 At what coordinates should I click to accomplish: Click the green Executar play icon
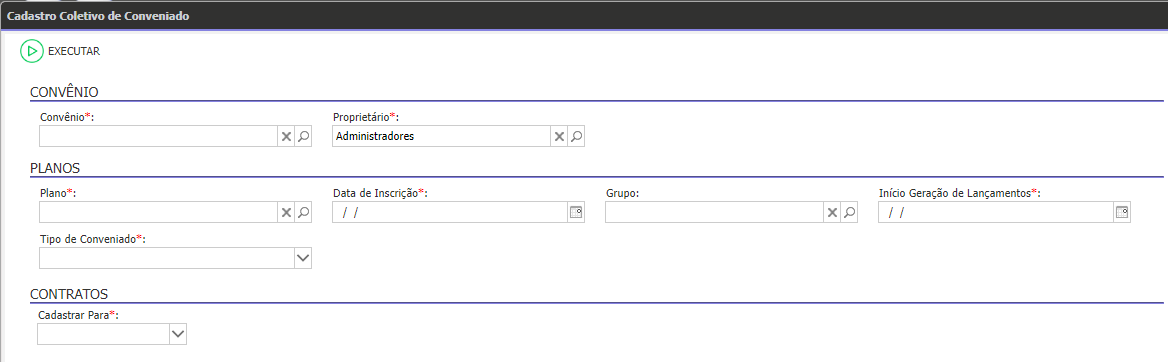(x=32, y=51)
